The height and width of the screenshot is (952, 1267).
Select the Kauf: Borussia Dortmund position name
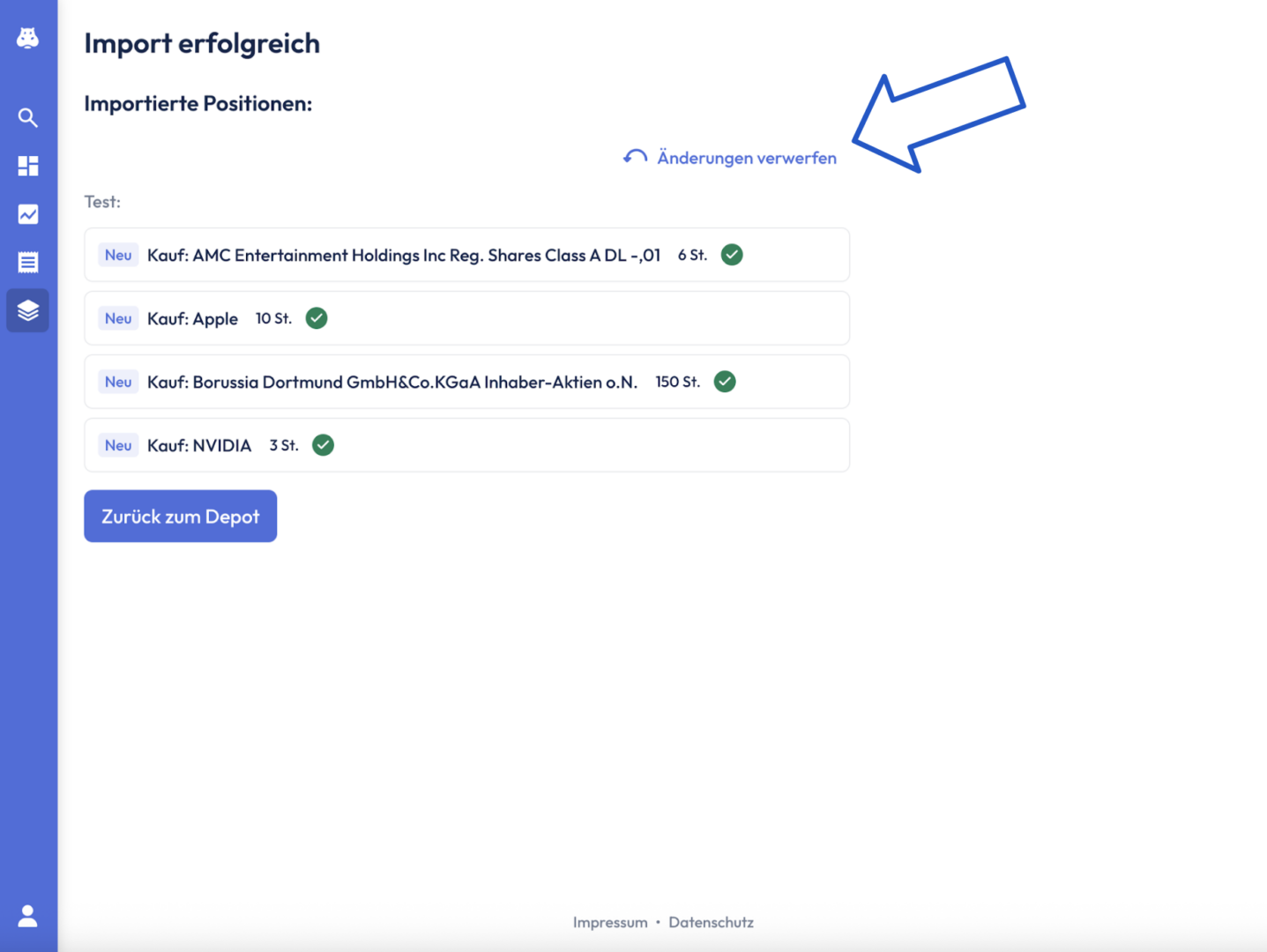click(391, 382)
